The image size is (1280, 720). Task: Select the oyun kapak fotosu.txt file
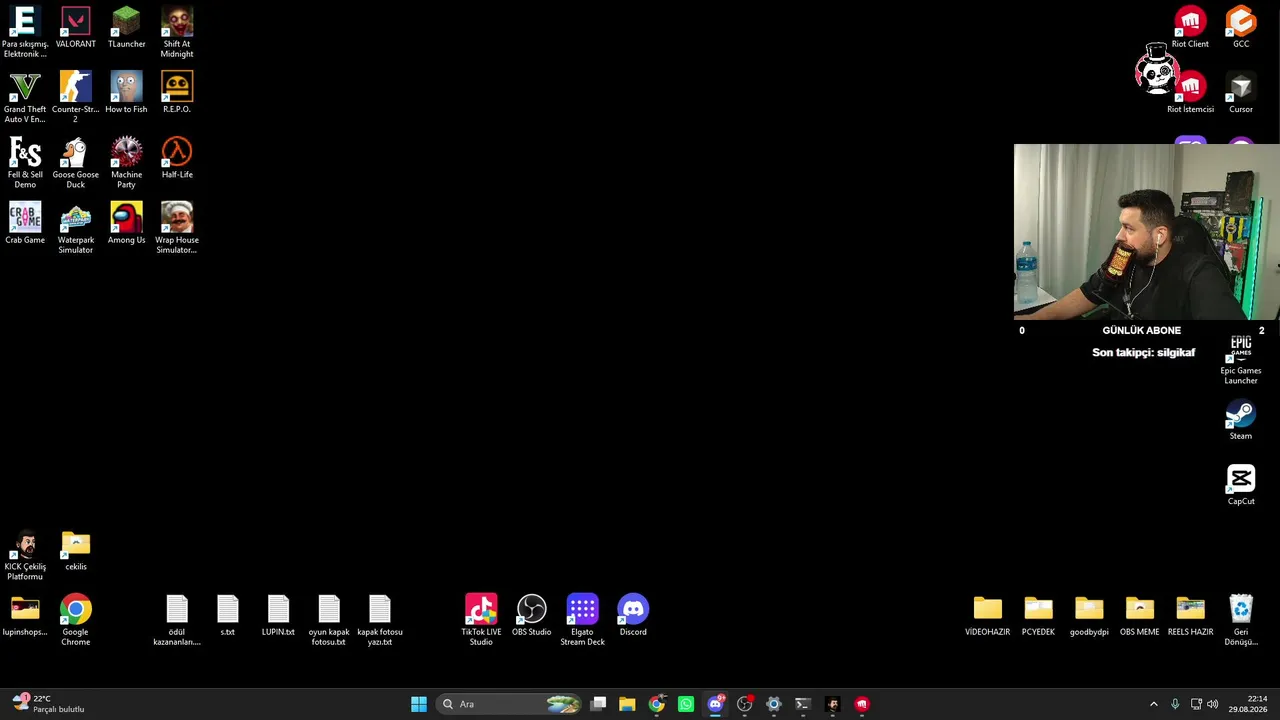click(x=329, y=620)
